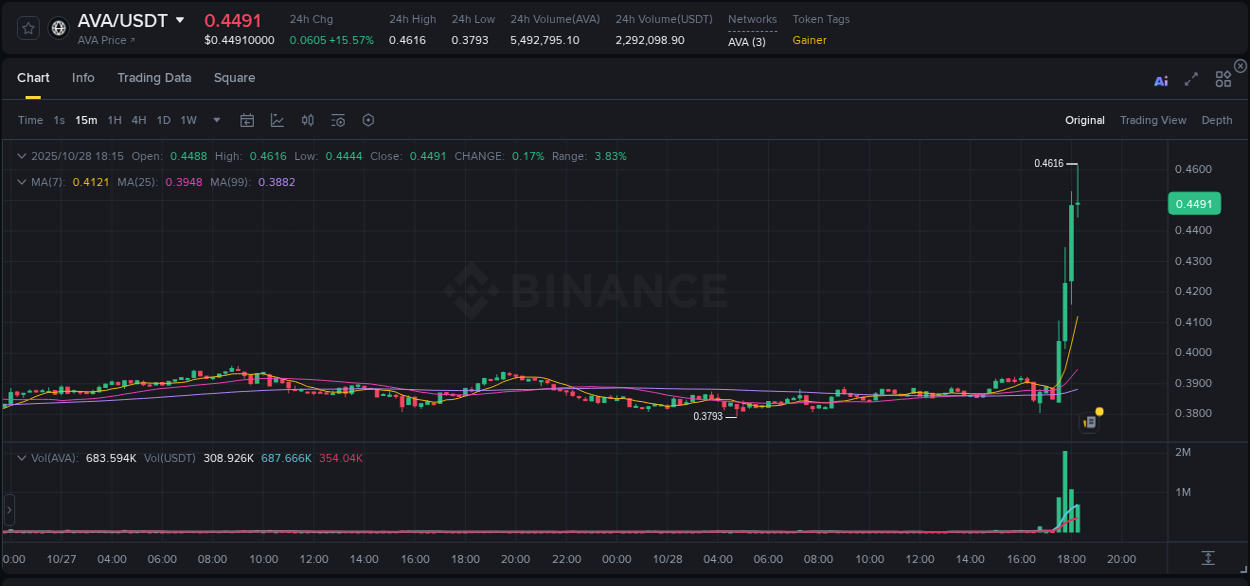
Task: Expand the chart to fullscreen
Action: [1192, 79]
